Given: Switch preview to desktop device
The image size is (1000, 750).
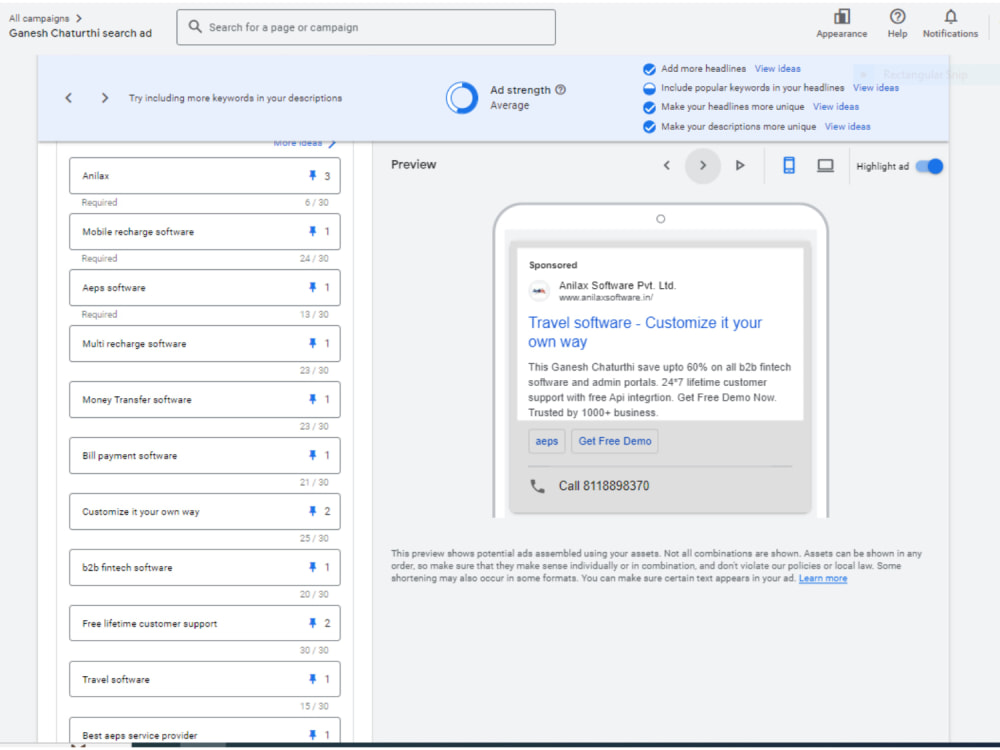Looking at the screenshot, I should [x=825, y=166].
